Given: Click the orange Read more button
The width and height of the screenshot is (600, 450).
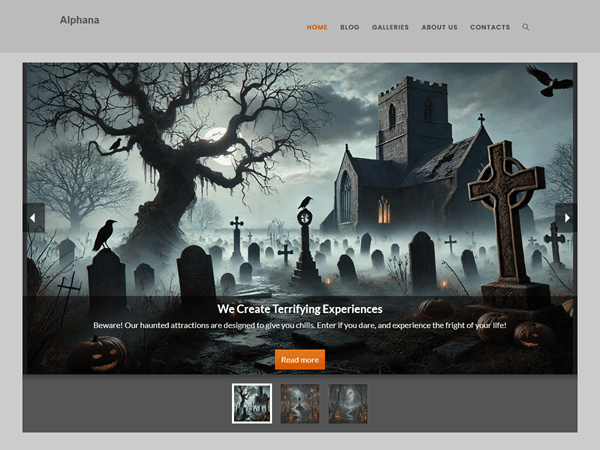Looking at the screenshot, I should click(300, 360).
